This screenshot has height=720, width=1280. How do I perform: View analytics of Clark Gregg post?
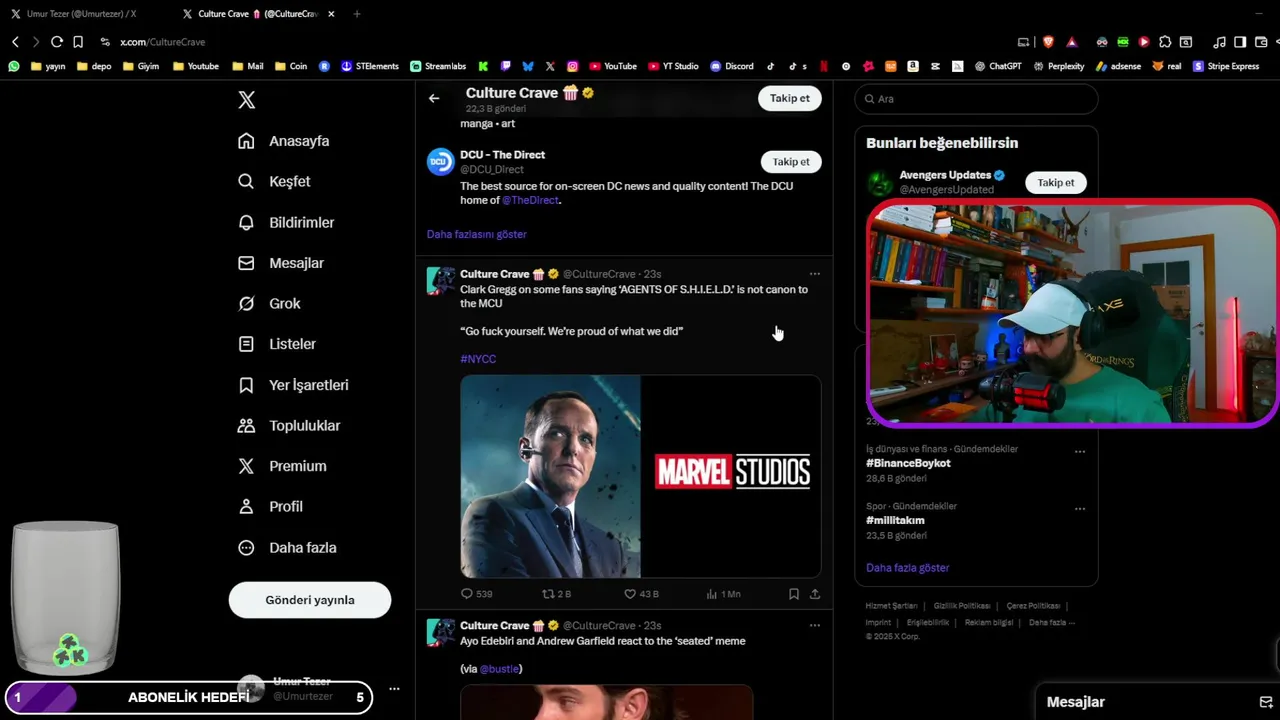click(723, 594)
